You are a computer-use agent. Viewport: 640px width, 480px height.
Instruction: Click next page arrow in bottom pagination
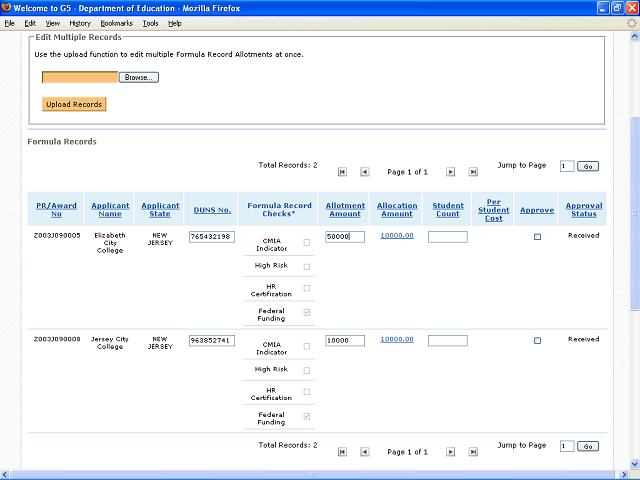[x=450, y=452]
